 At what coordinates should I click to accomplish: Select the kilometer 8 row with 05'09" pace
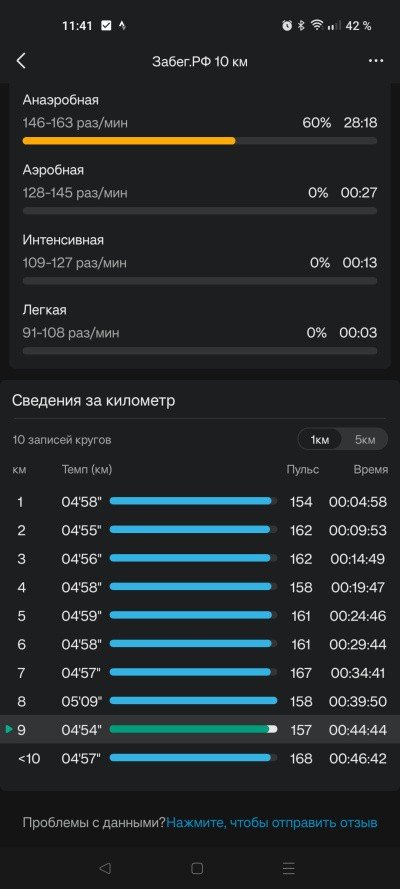(x=200, y=701)
